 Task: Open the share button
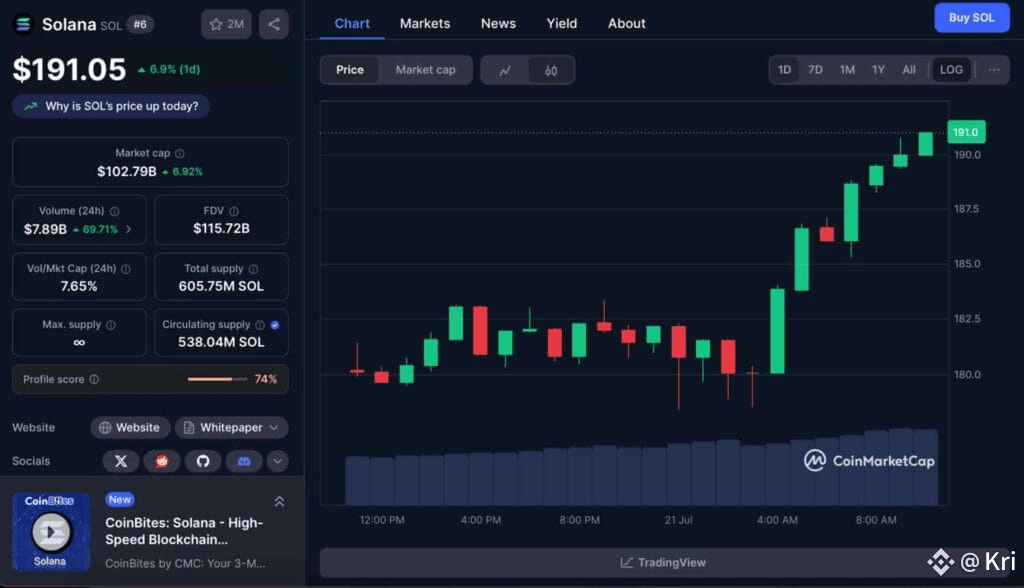[x=274, y=24]
